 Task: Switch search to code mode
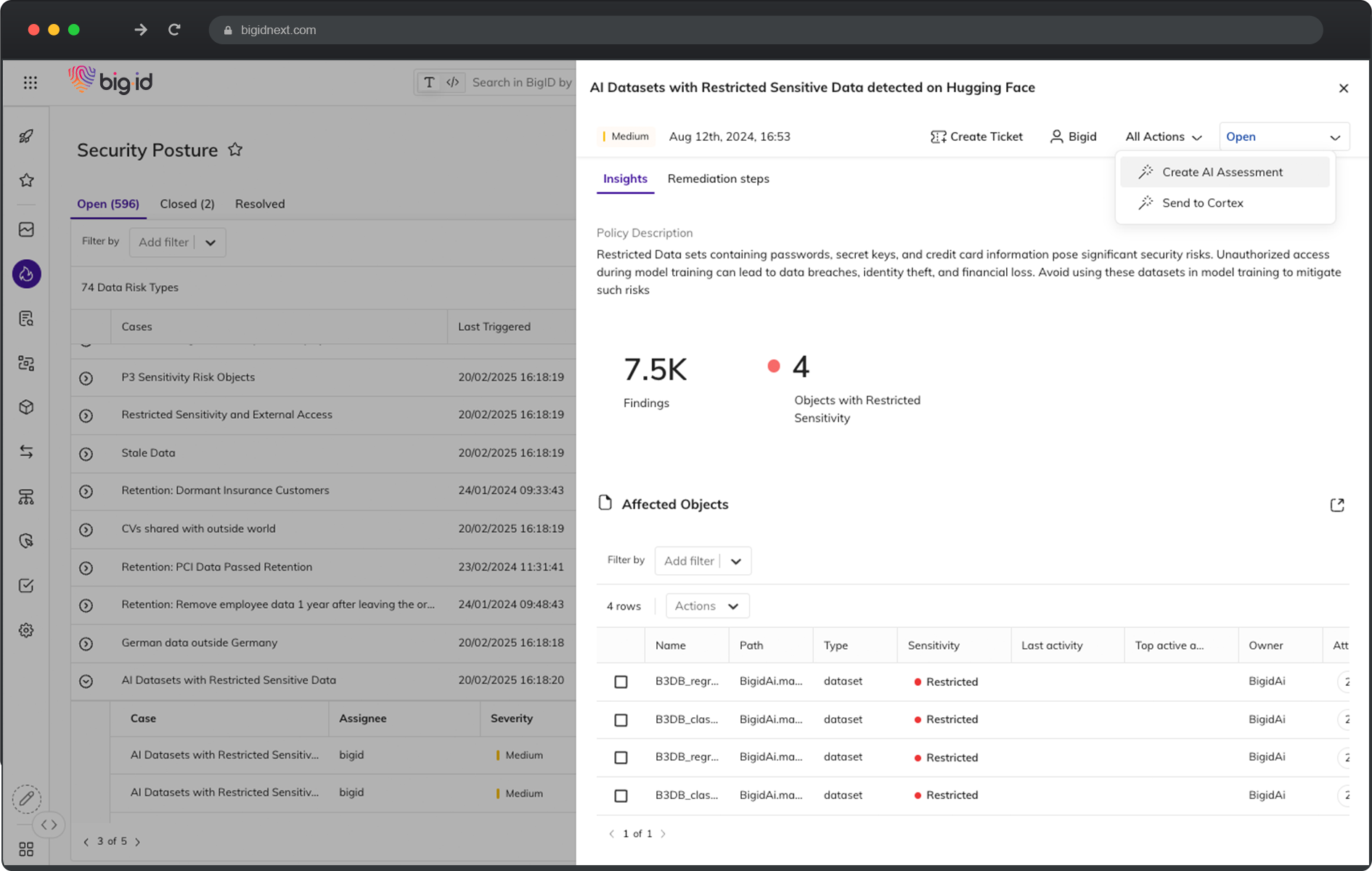[452, 82]
